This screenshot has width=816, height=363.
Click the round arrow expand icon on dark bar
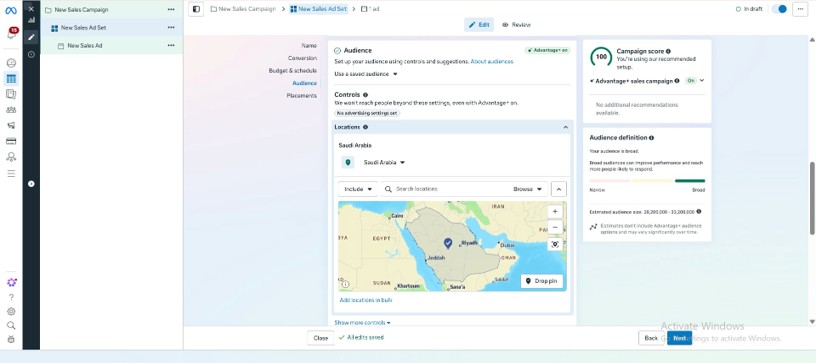pos(31,184)
